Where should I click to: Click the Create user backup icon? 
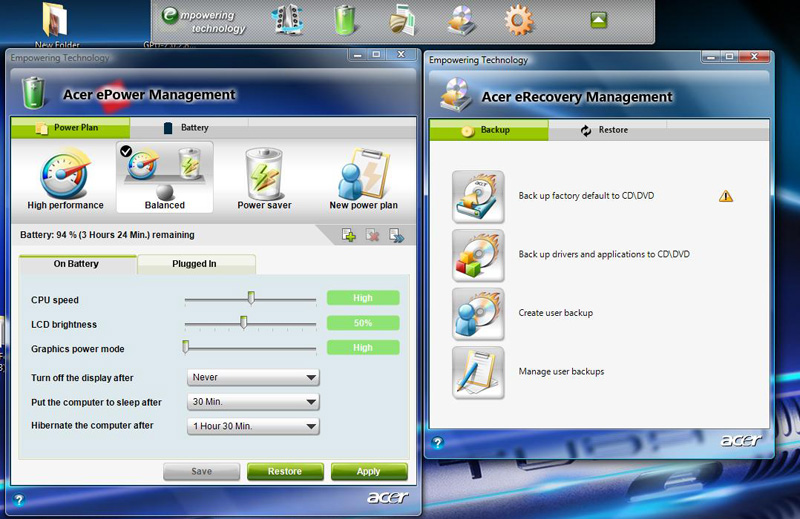click(x=478, y=314)
